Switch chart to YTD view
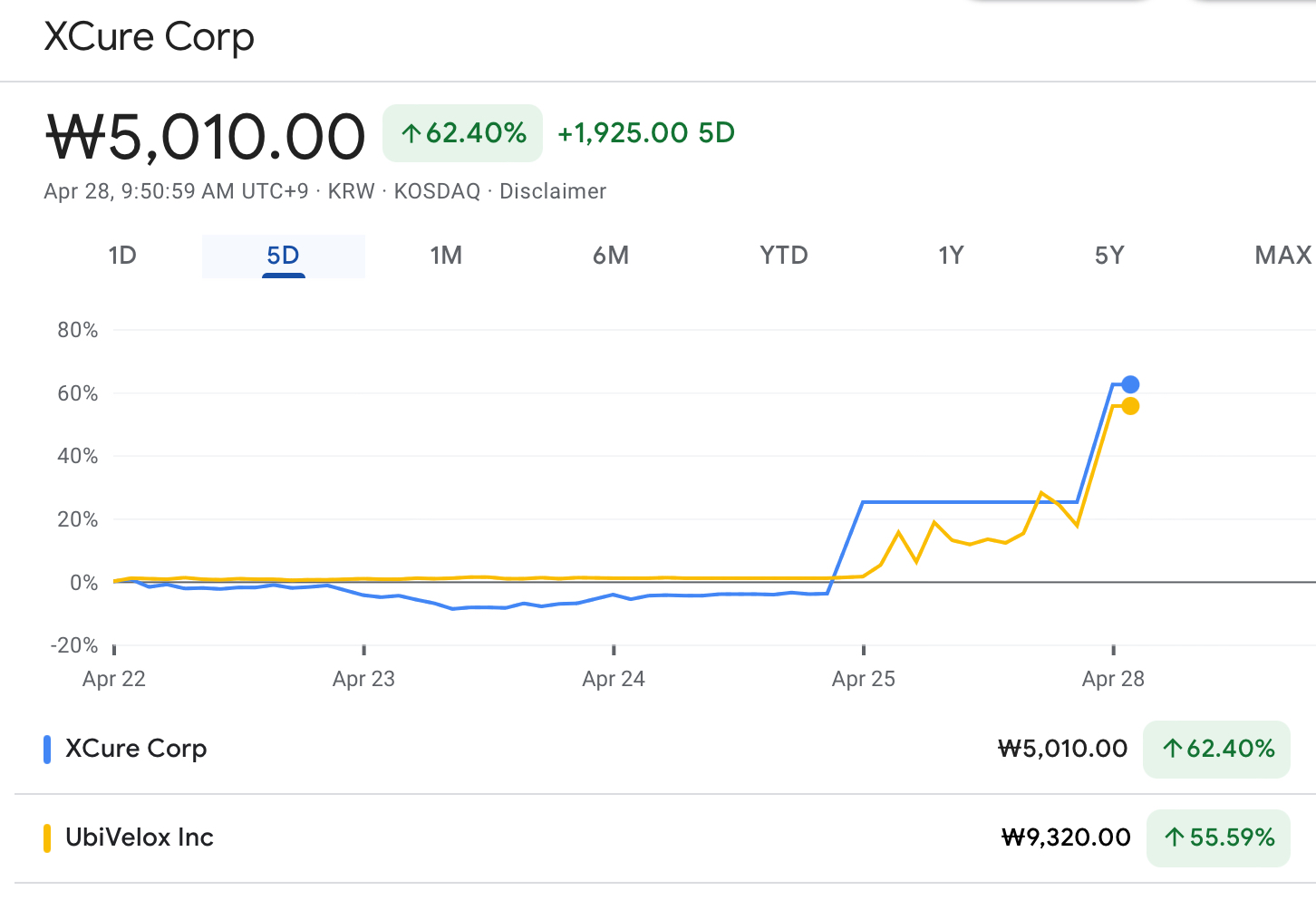The image size is (1316, 910). (x=784, y=256)
